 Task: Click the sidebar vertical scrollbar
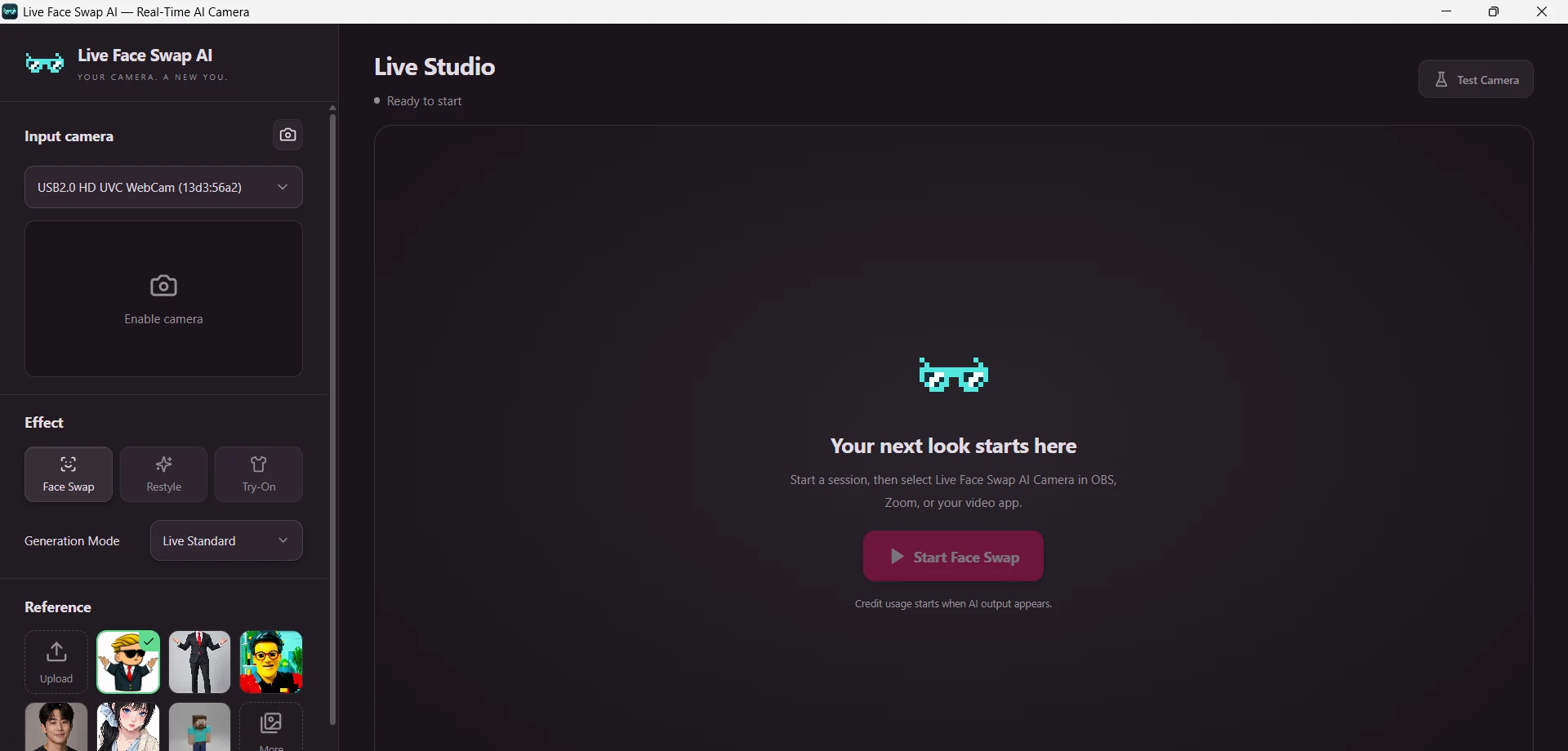(x=332, y=419)
